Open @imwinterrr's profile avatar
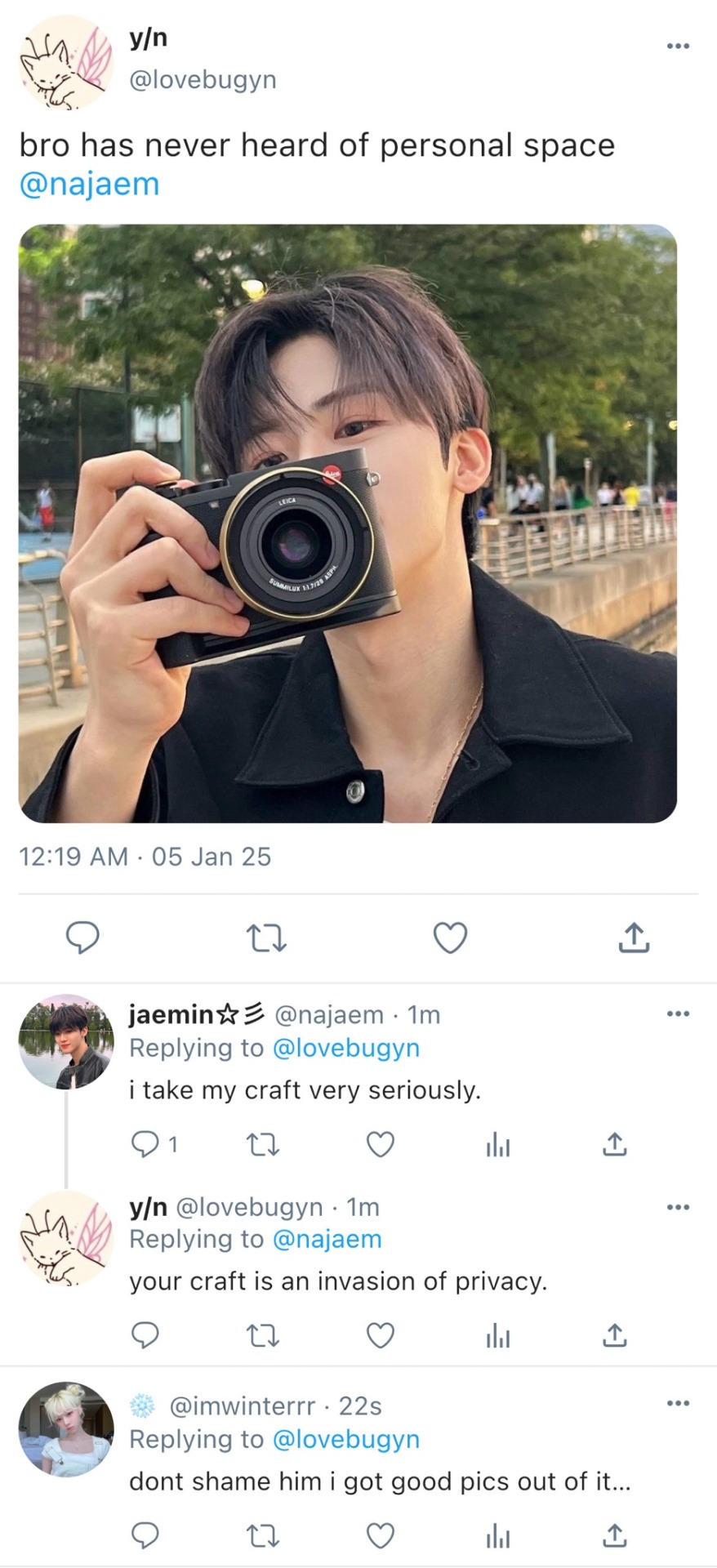Viewport: 717px width, 1568px height. (x=66, y=1429)
